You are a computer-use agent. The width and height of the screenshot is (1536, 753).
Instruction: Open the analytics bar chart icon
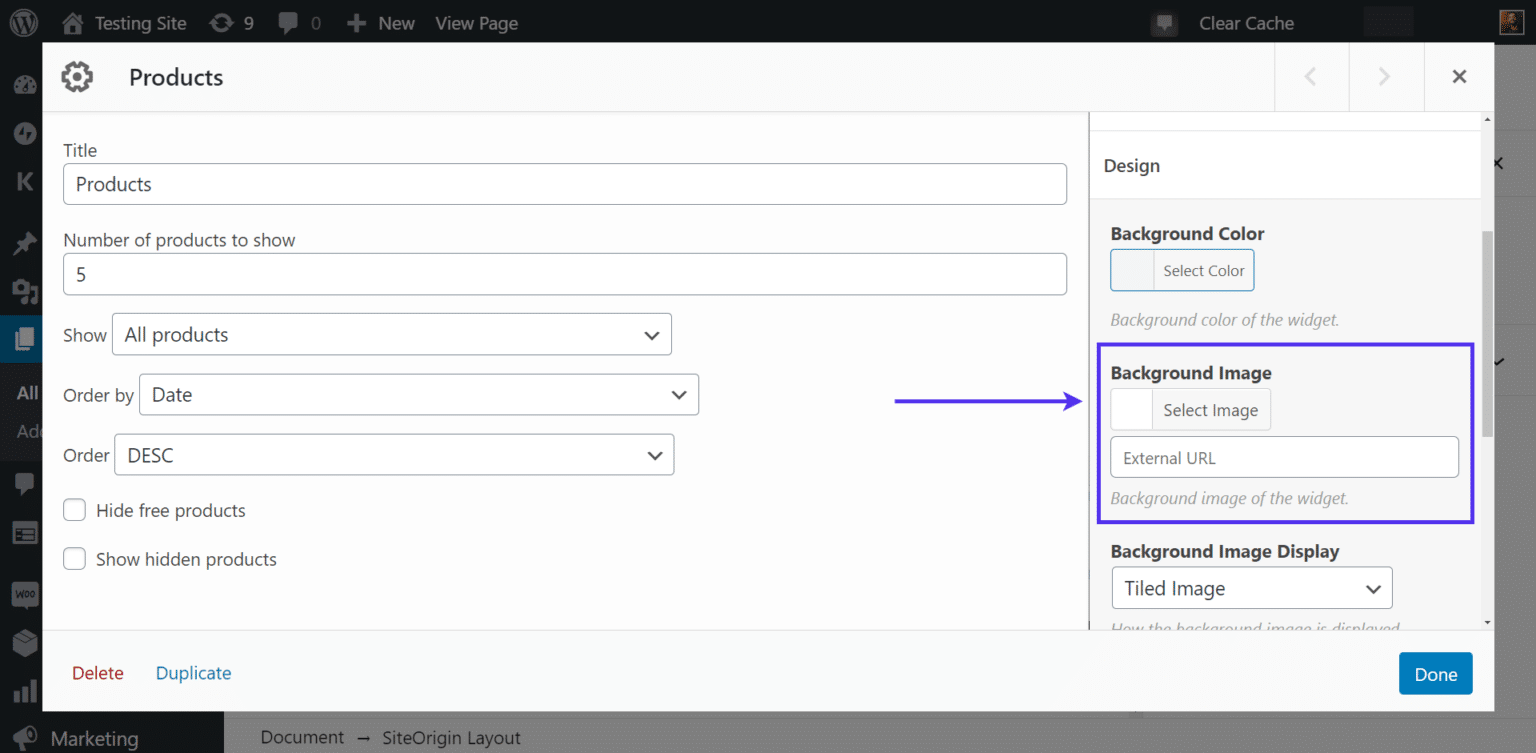pos(23,690)
